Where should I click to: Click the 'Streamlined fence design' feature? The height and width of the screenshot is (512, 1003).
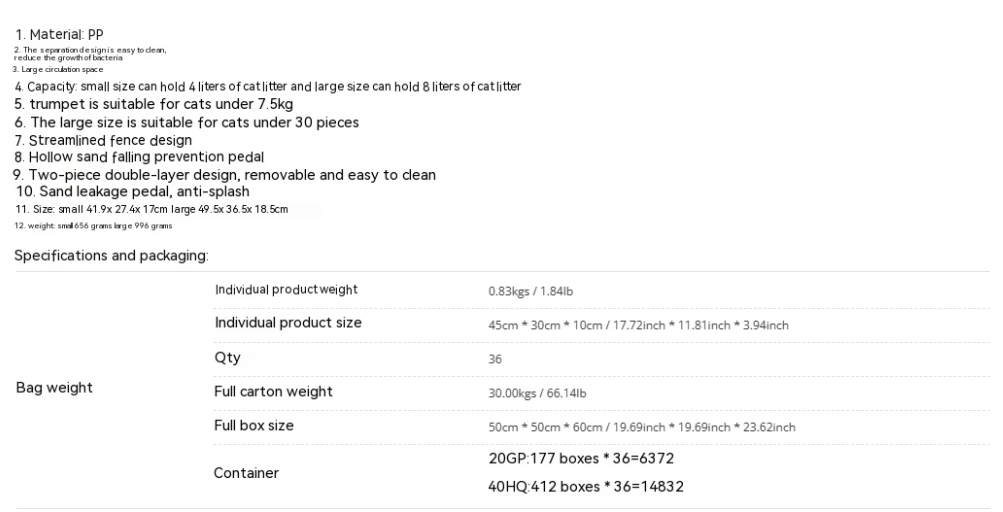tap(103, 140)
